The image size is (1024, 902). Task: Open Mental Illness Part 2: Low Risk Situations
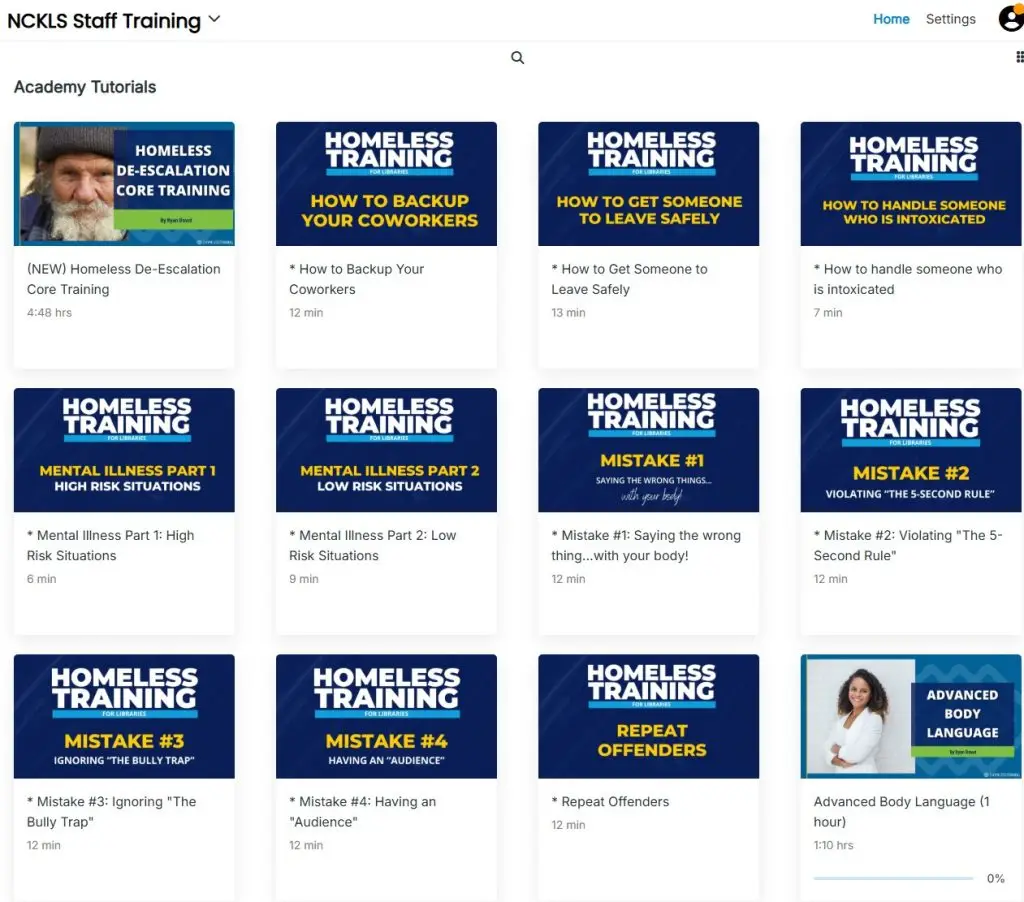(386, 449)
